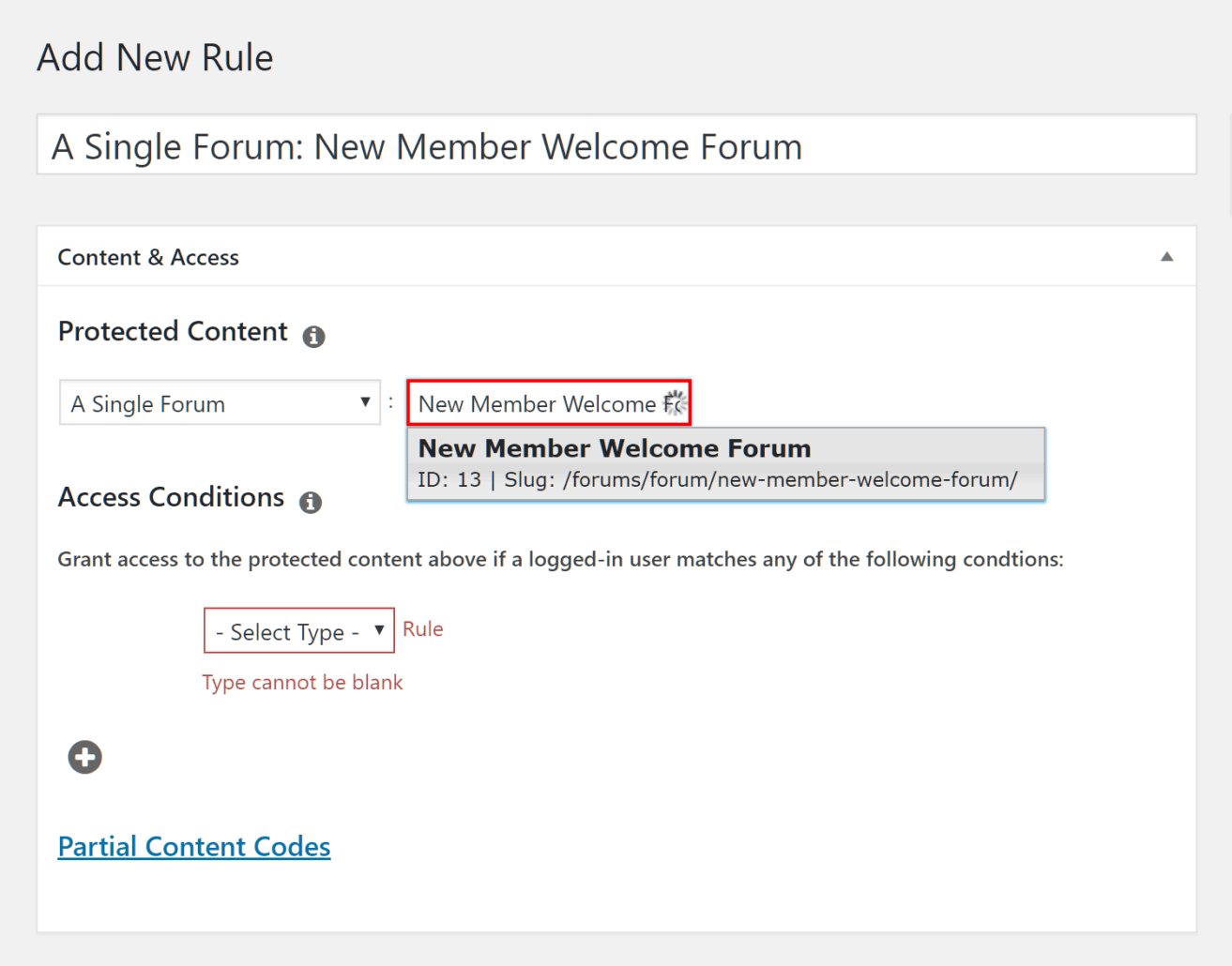Click the Add New Rule page heading

pyautogui.click(x=154, y=57)
